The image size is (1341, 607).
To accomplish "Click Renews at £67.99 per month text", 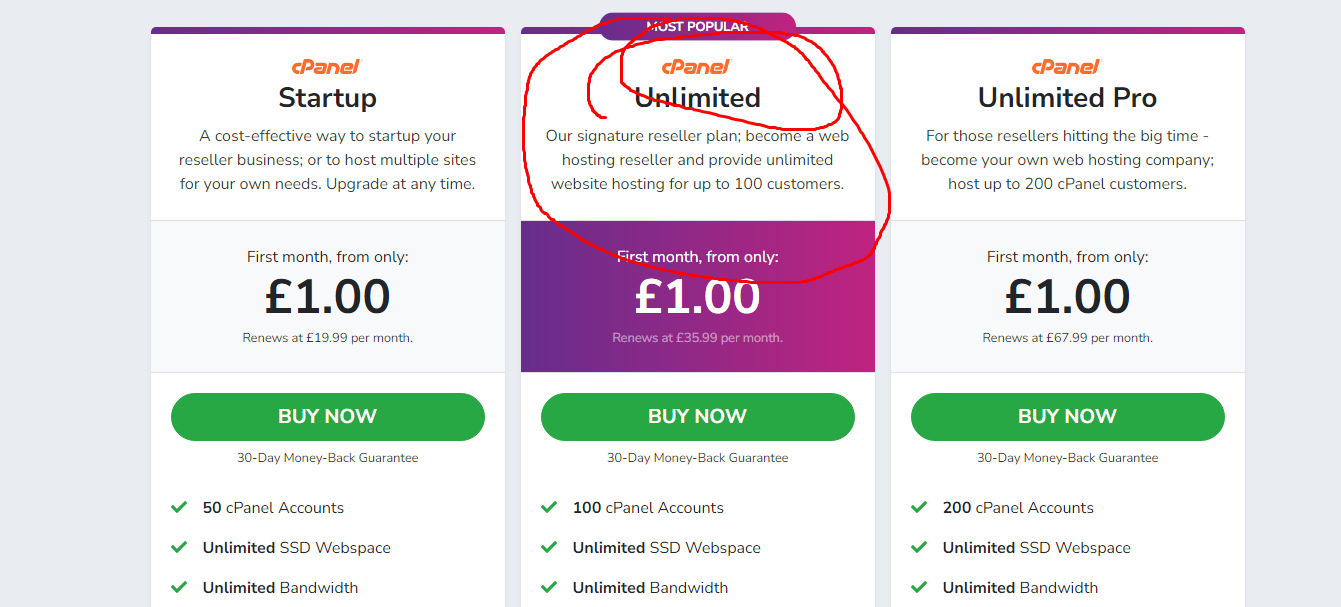I will (1068, 338).
